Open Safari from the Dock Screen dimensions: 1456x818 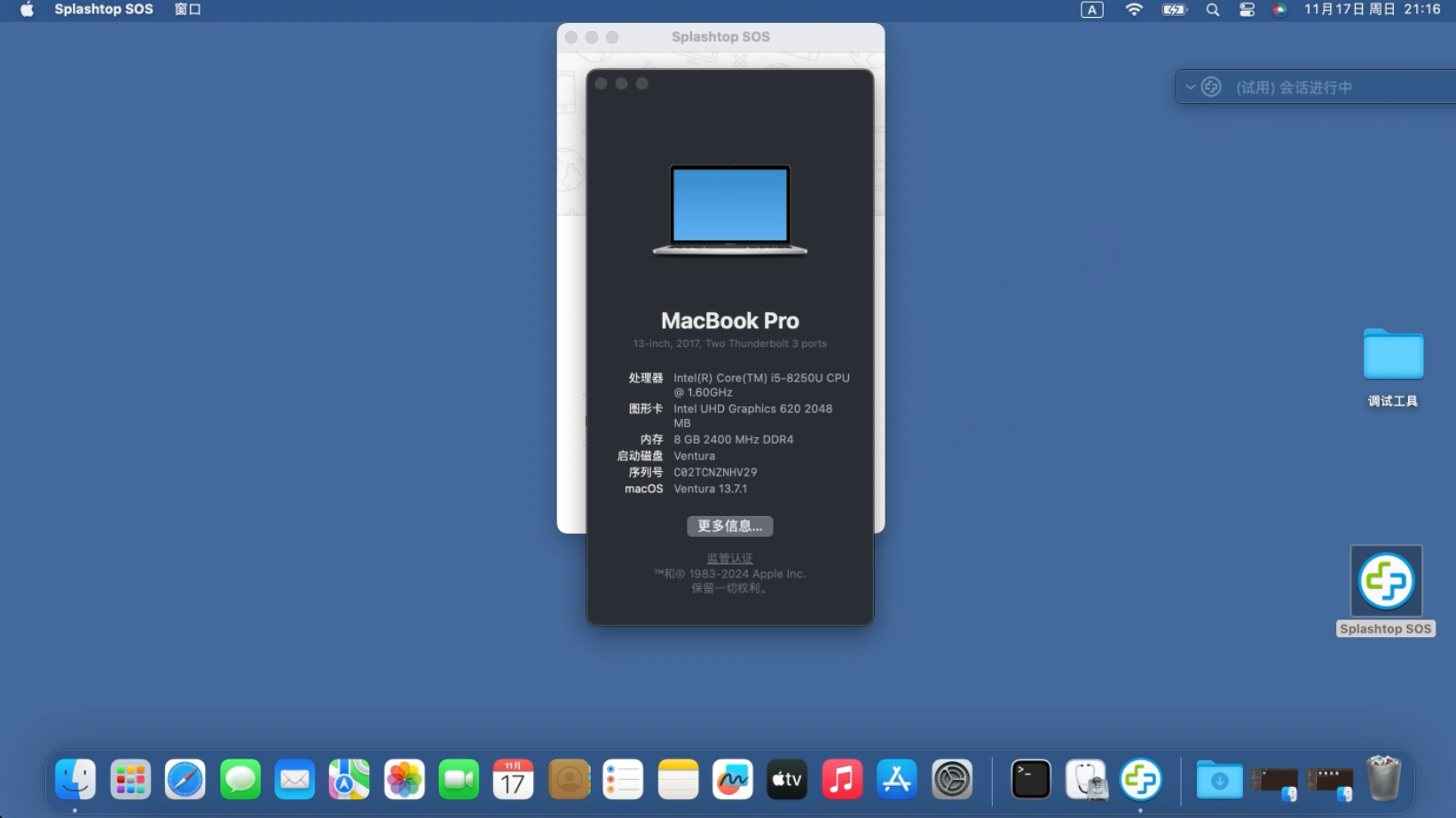coord(185,780)
